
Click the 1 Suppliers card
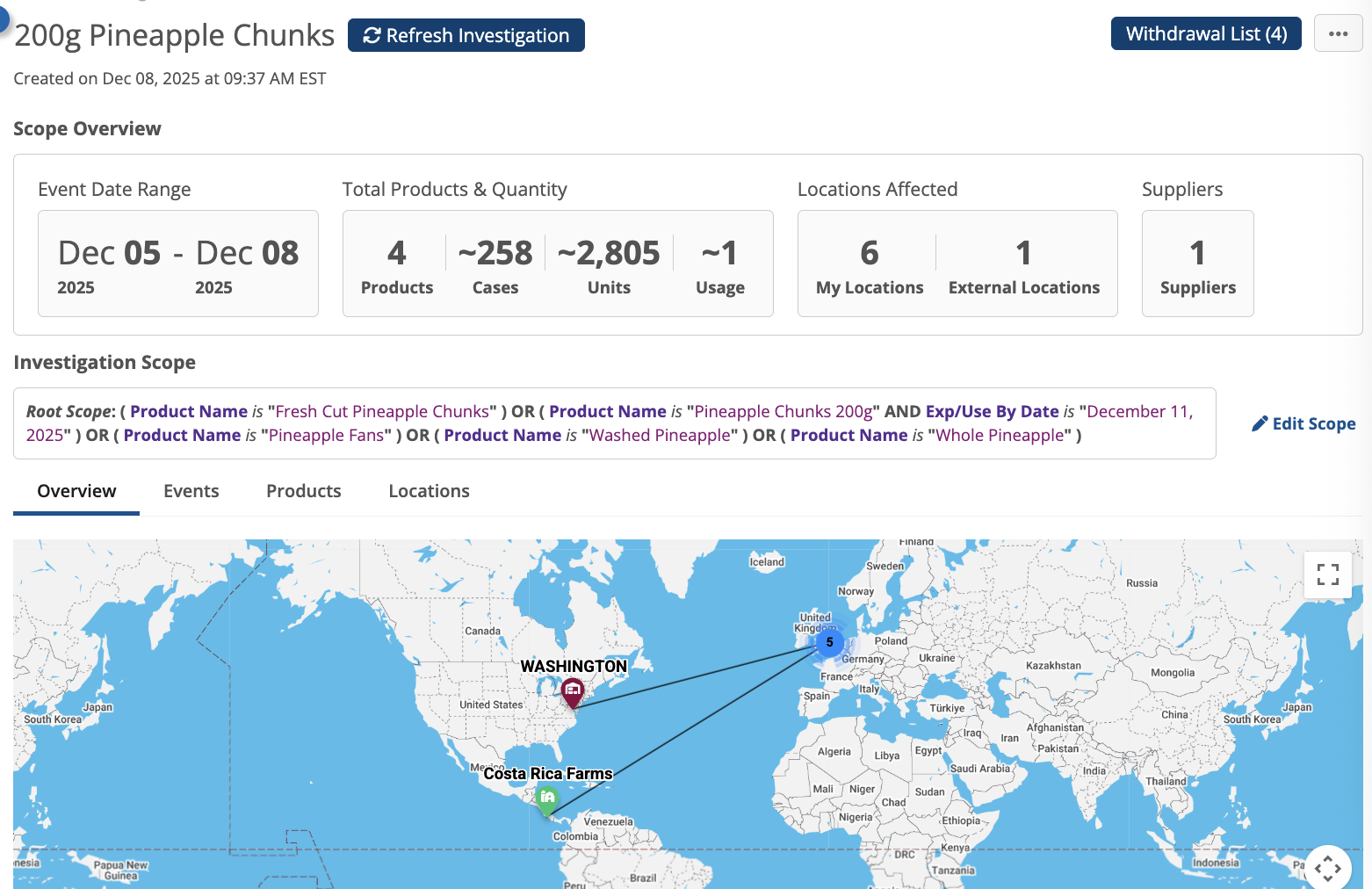pyautogui.click(x=1197, y=264)
